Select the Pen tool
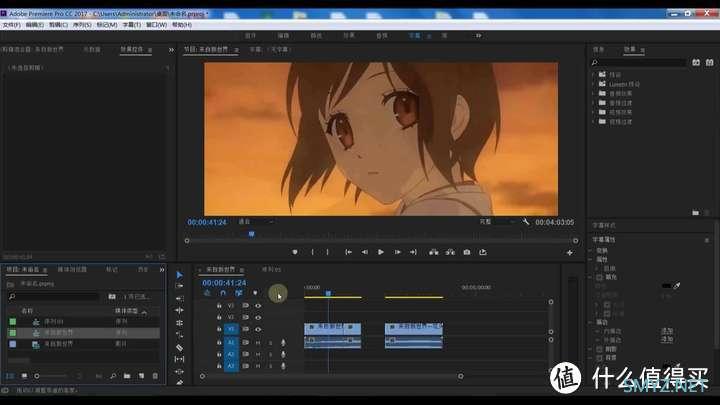The image size is (720, 405). click(x=180, y=382)
